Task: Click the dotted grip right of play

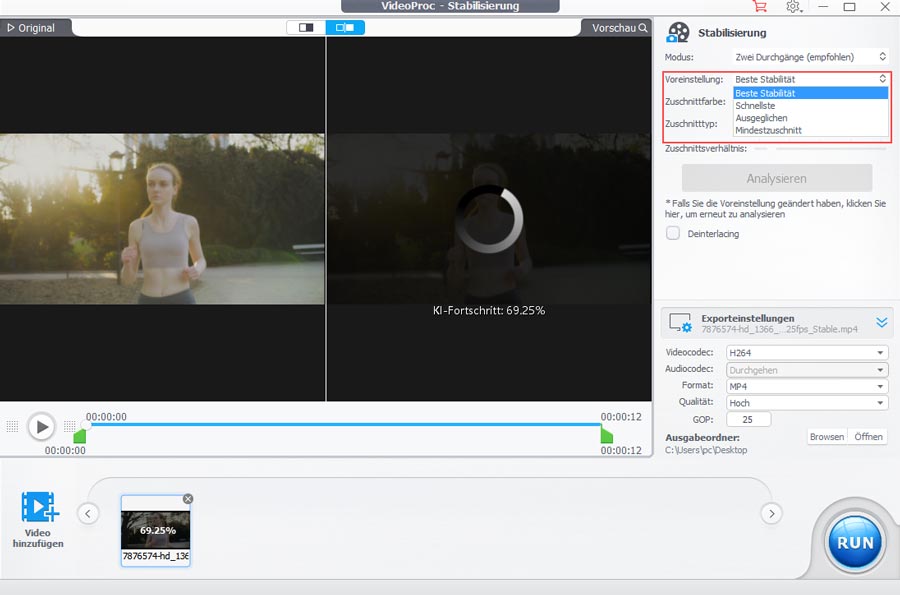Action: coord(69,426)
